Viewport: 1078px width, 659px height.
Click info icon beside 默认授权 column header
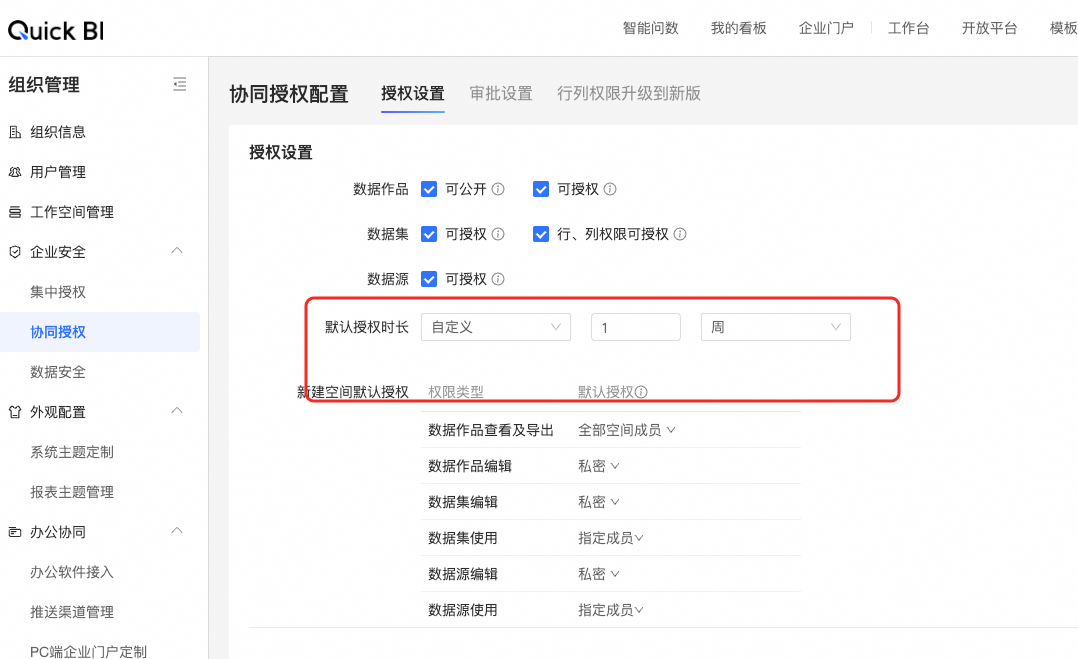coord(641,393)
